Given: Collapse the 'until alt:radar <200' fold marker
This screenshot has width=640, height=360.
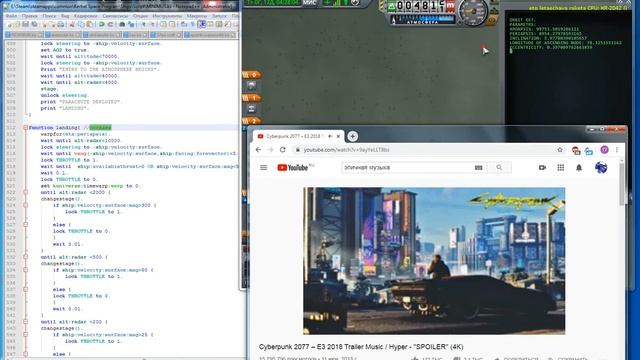Looking at the screenshot, I should (x=26, y=322).
